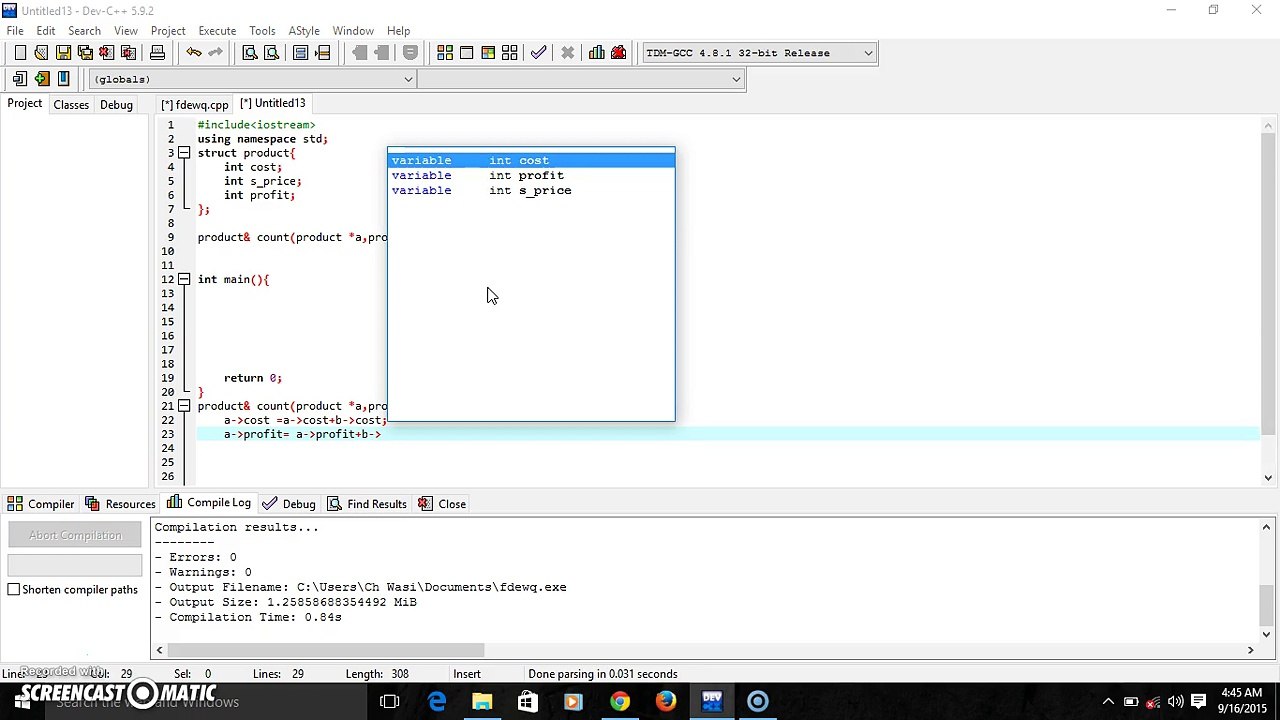Click the Close tab in bottom panel
Screen dimensions: 1280x720
click(x=442, y=504)
